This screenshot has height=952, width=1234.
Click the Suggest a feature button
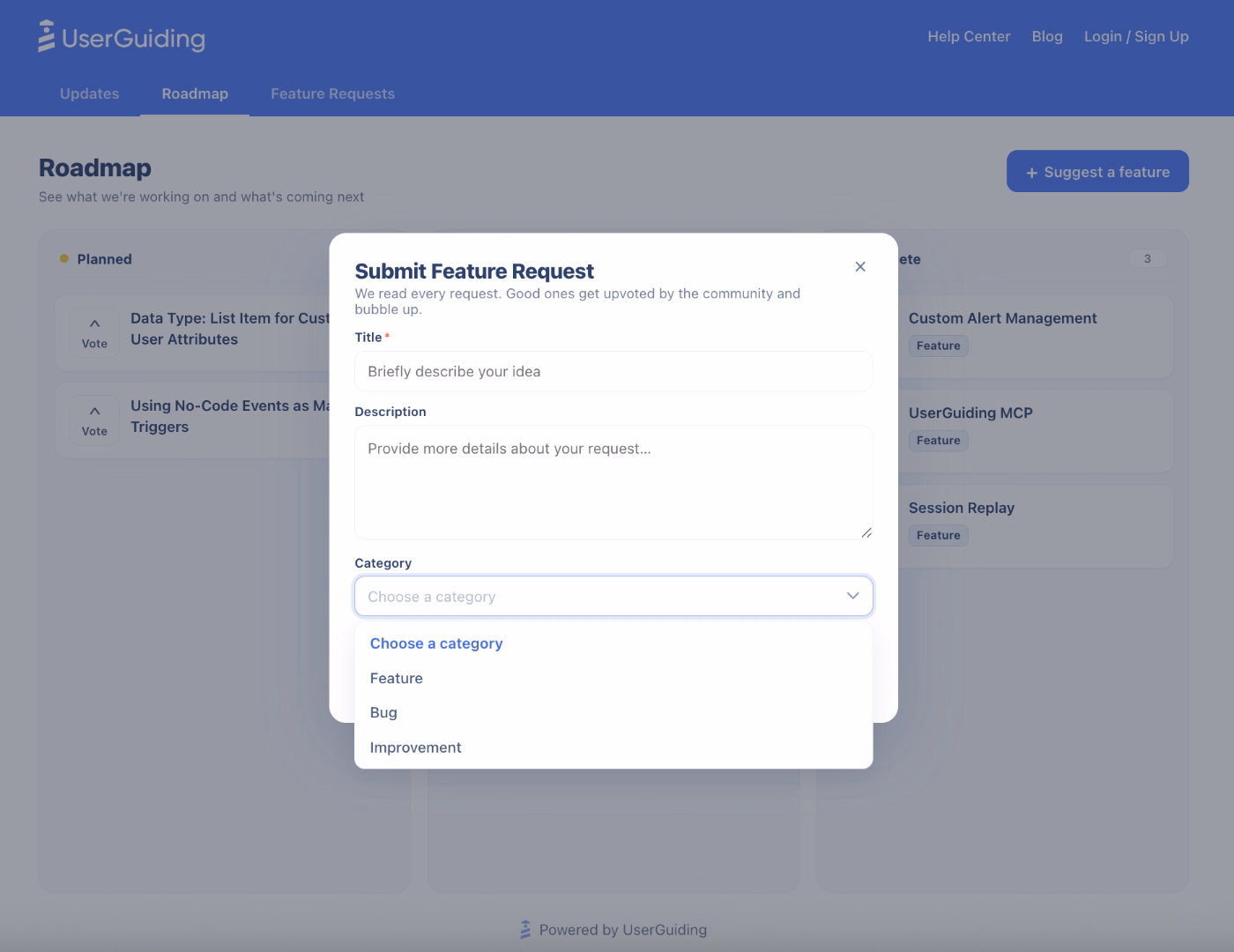click(1097, 171)
